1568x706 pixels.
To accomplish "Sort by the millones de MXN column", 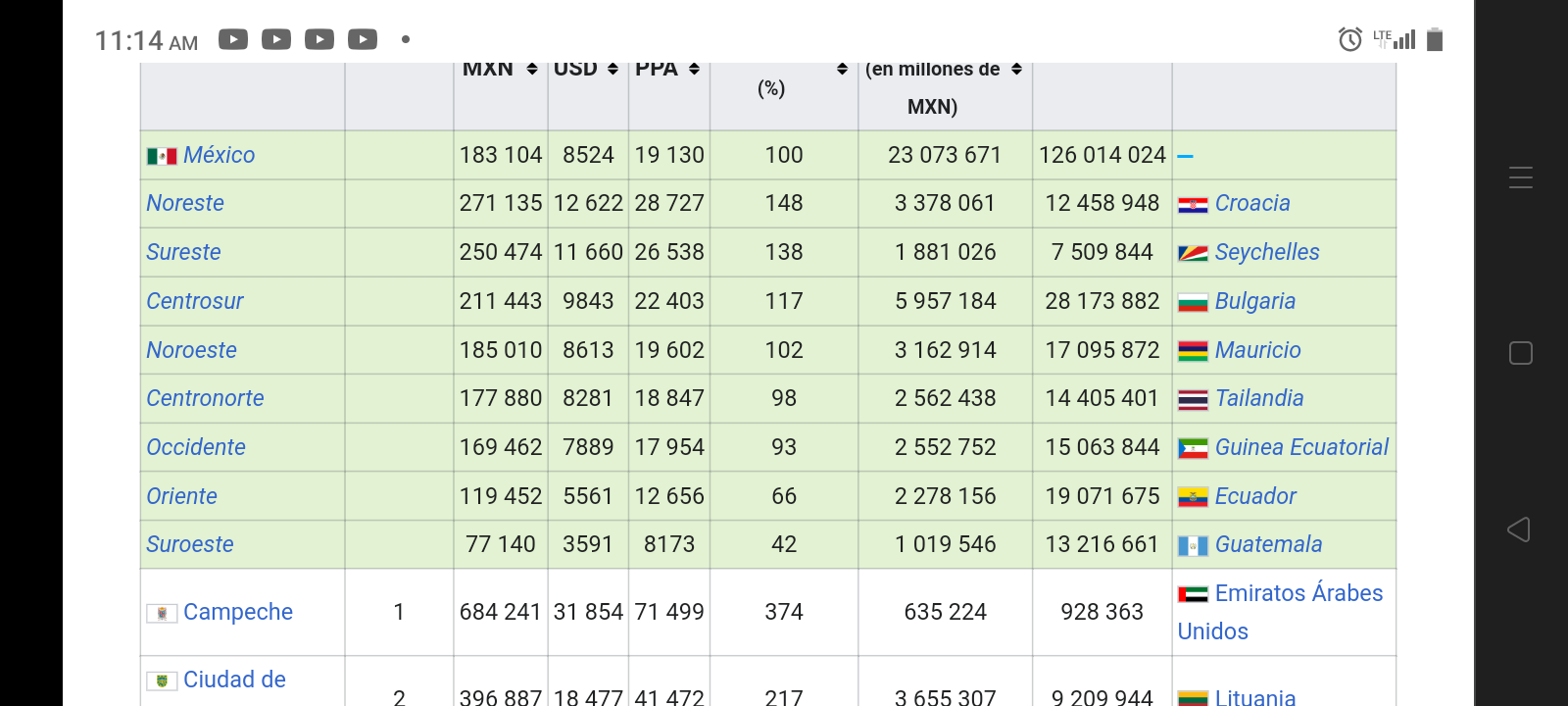I will coord(1016,69).
